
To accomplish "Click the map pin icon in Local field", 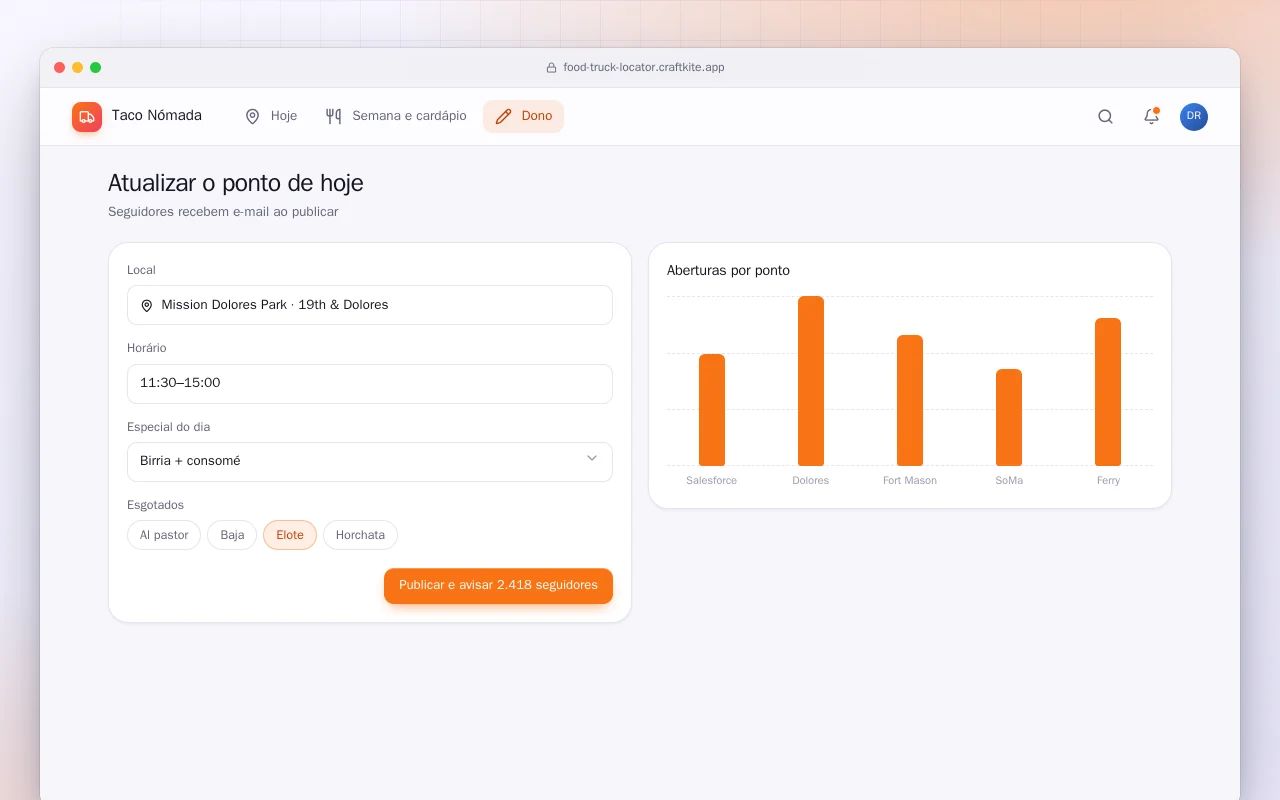I will (x=147, y=305).
